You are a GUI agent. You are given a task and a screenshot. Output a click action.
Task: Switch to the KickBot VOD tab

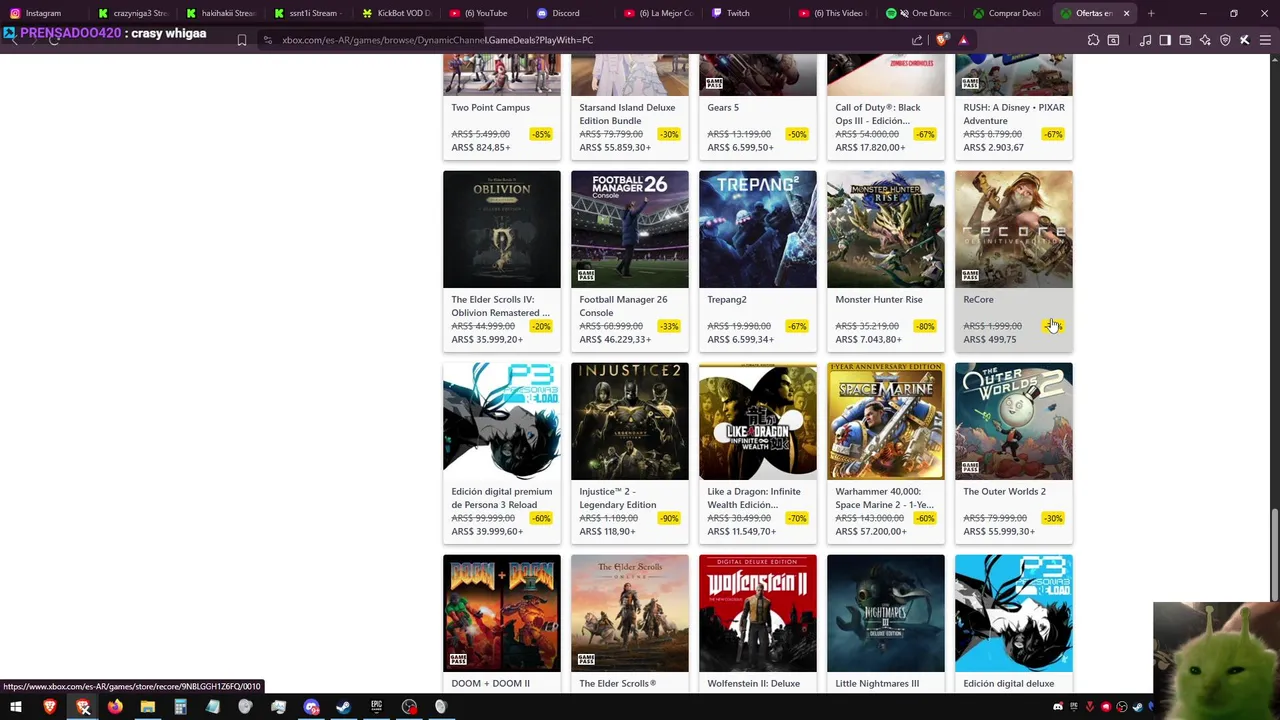coord(397,13)
